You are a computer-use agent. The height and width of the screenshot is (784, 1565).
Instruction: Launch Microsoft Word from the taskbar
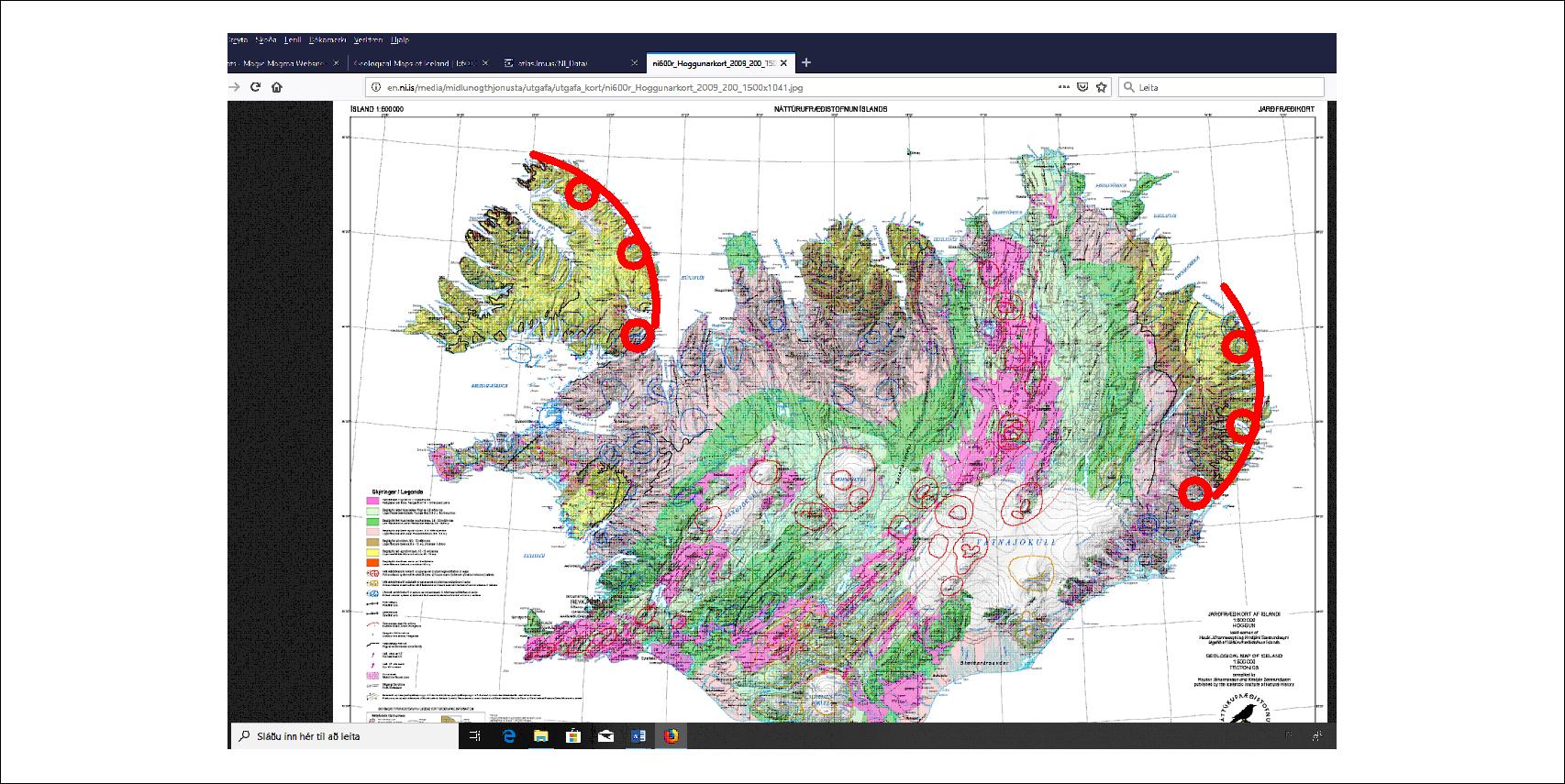(x=638, y=735)
